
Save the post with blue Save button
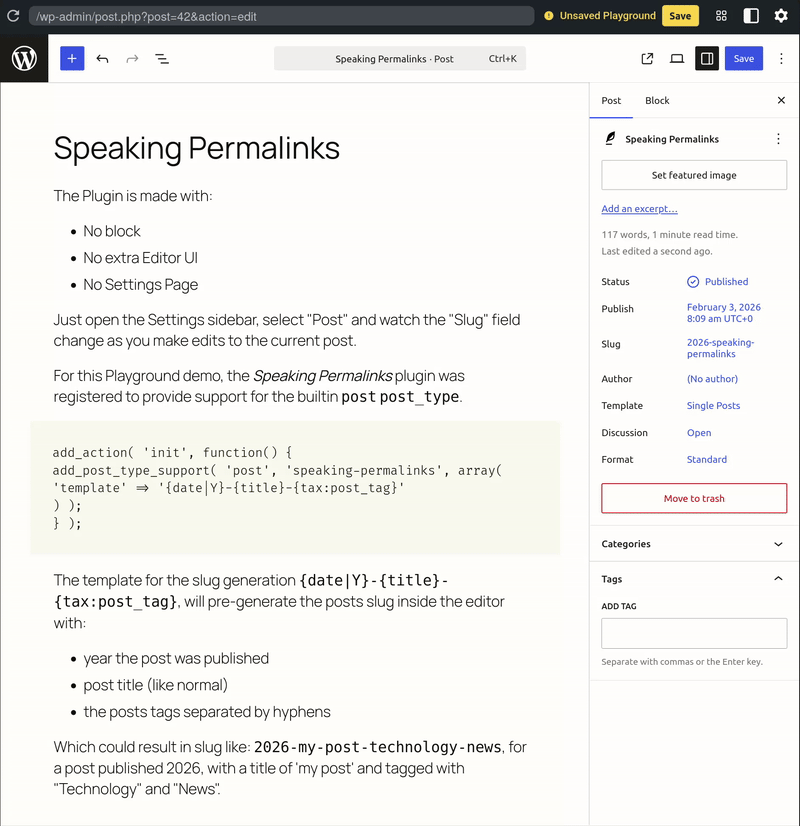pos(744,58)
